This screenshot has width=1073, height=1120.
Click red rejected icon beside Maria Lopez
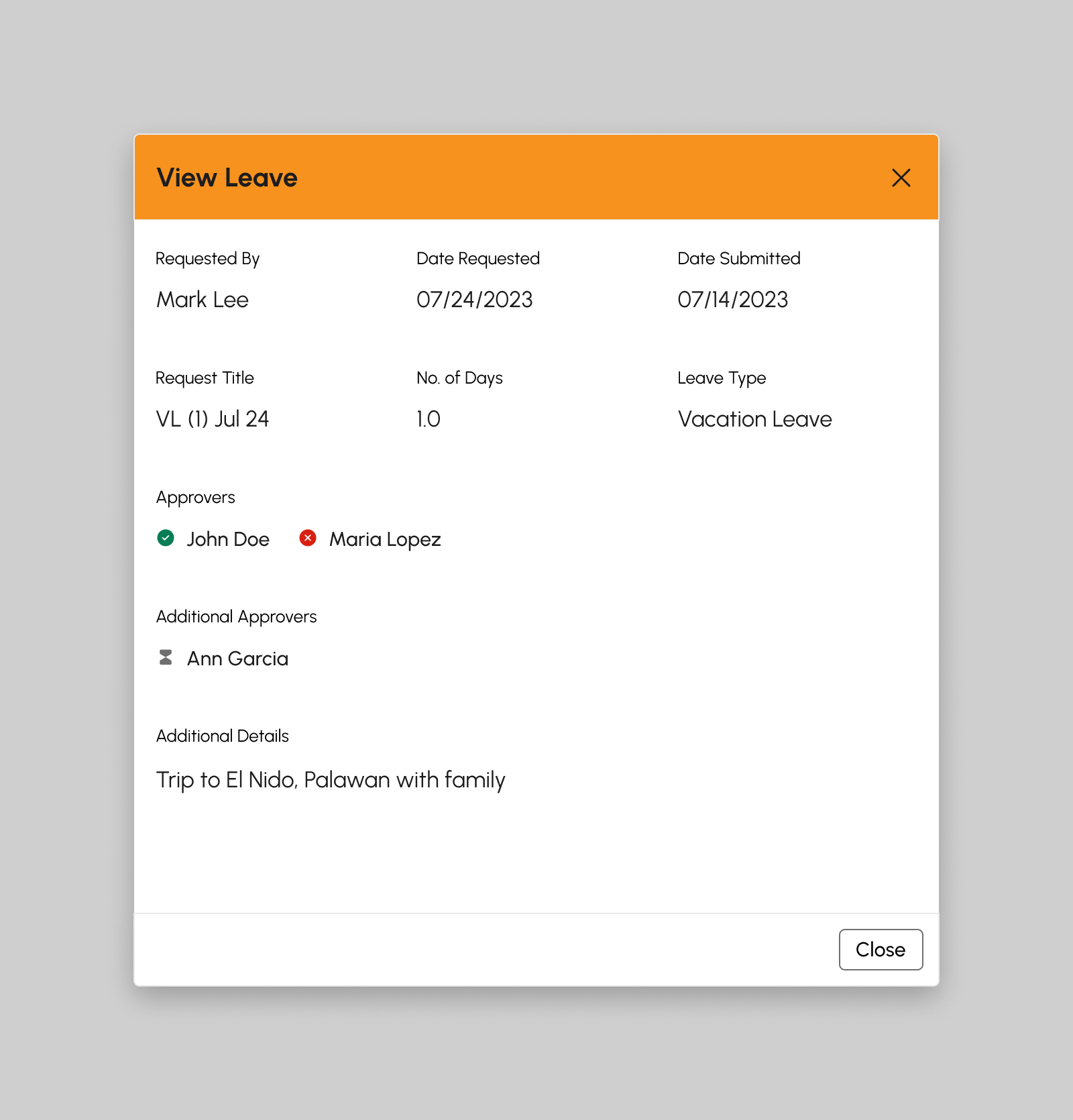point(308,538)
